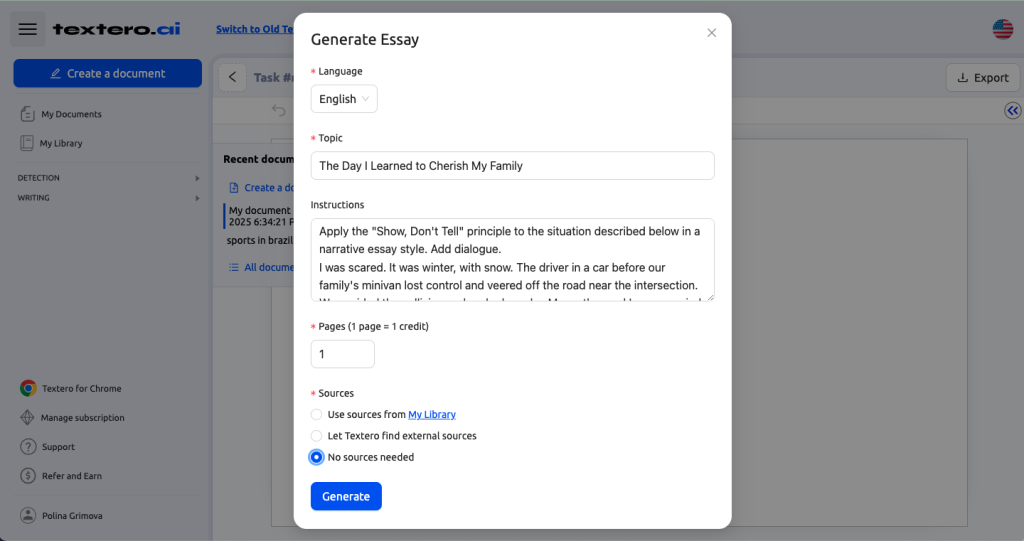Open the hamburger menu icon
The width and height of the screenshot is (1024, 541).
27,29
